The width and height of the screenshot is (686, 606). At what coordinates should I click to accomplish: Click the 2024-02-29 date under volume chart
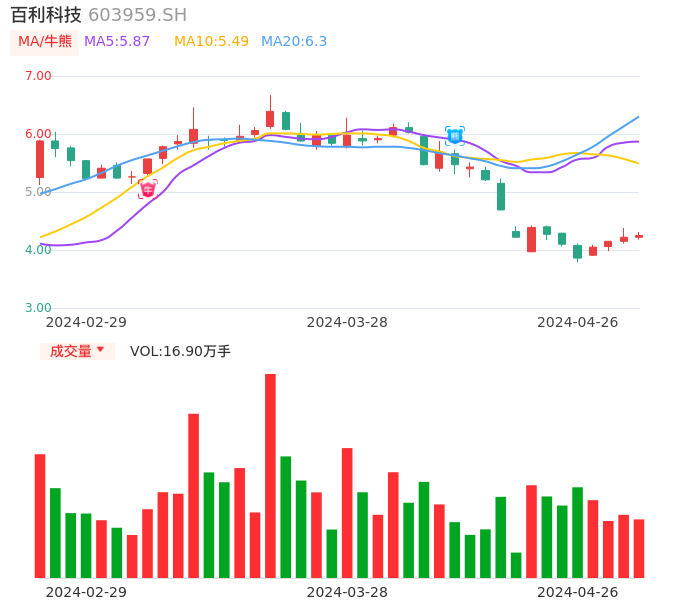(x=86, y=592)
